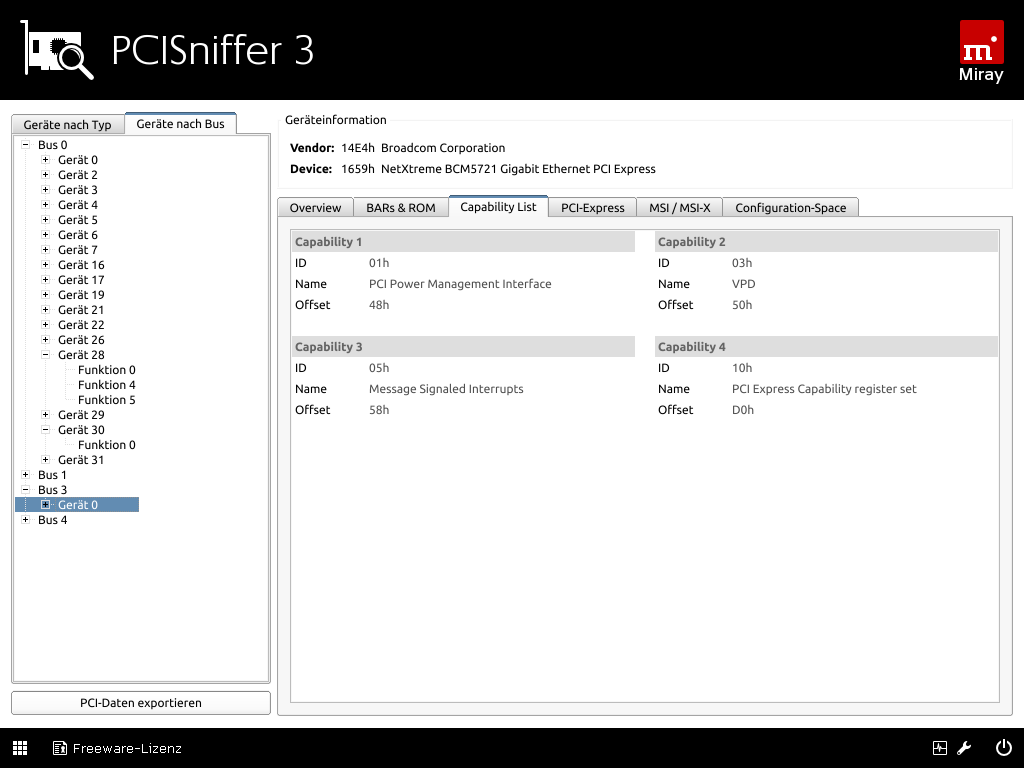Open the application grid menu icon

click(20, 748)
